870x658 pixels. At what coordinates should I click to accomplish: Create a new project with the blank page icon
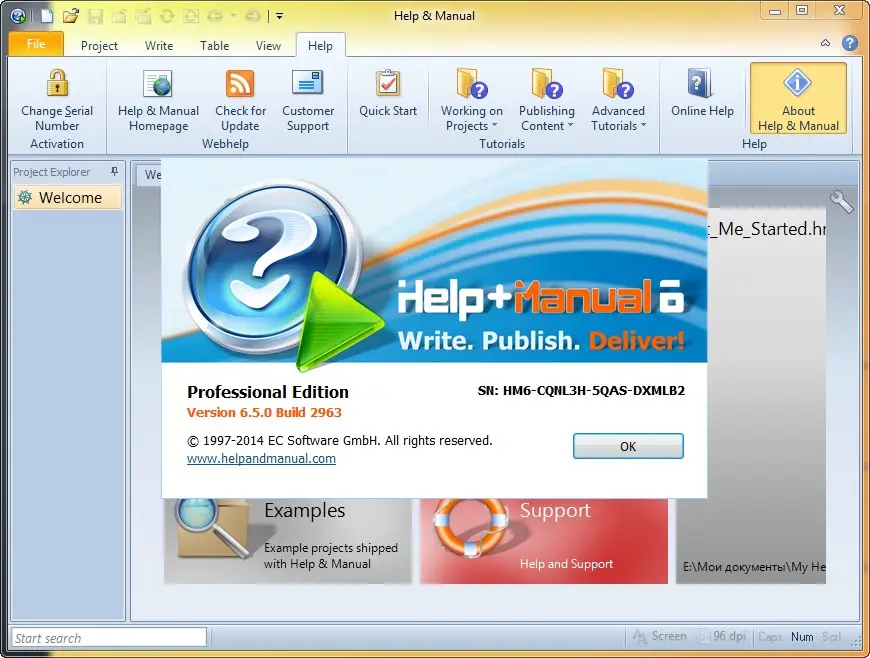point(47,16)
